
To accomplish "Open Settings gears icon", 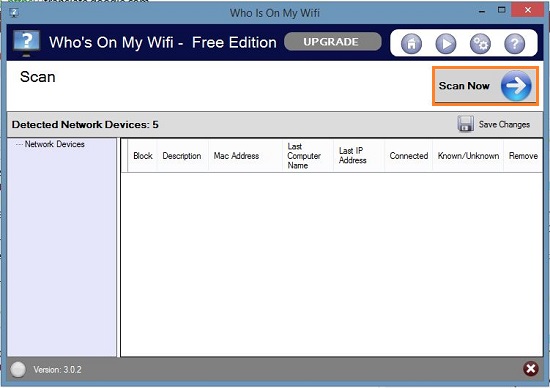I will point(480,44).
